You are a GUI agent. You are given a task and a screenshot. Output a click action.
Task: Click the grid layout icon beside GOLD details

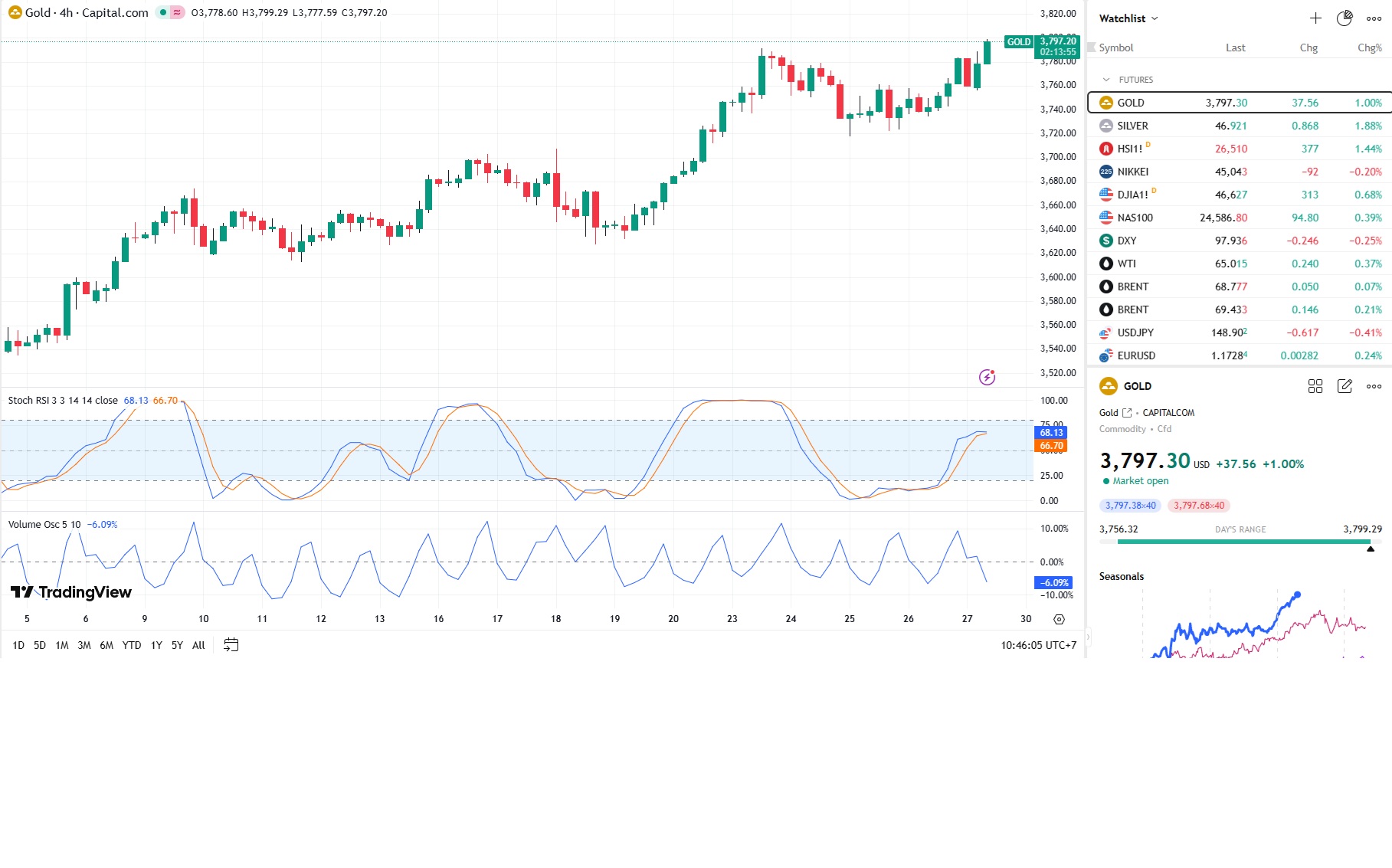click(x=1315, y=386)
